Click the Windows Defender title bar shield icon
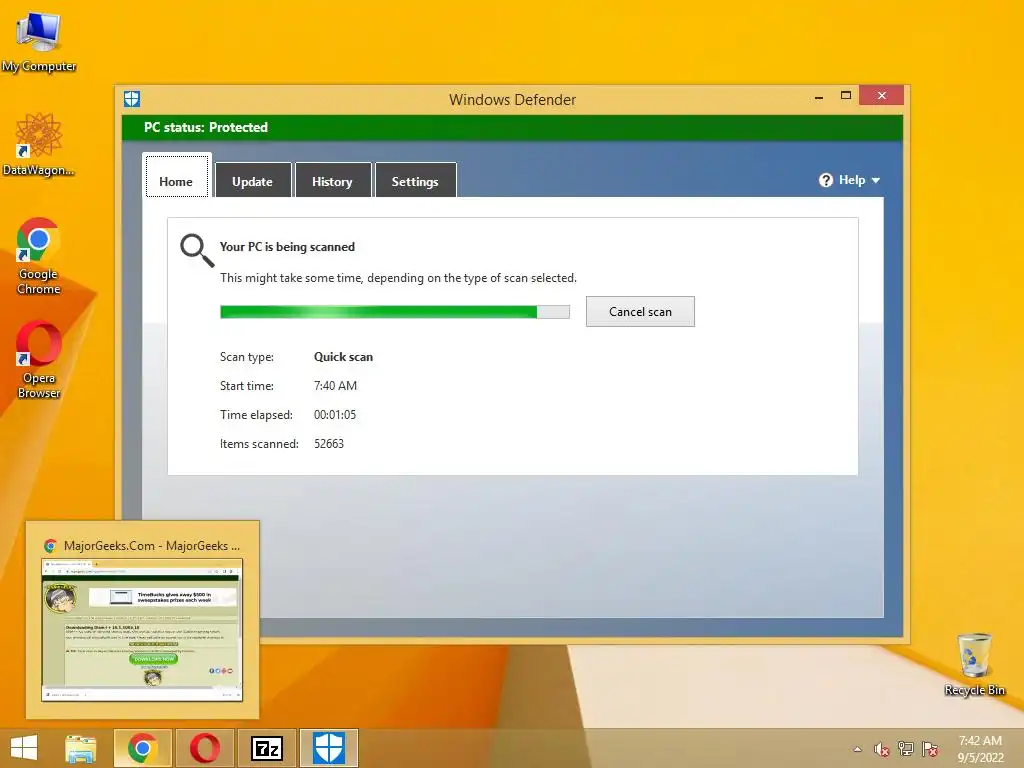The image size is (1024, 768). (132, 99)
